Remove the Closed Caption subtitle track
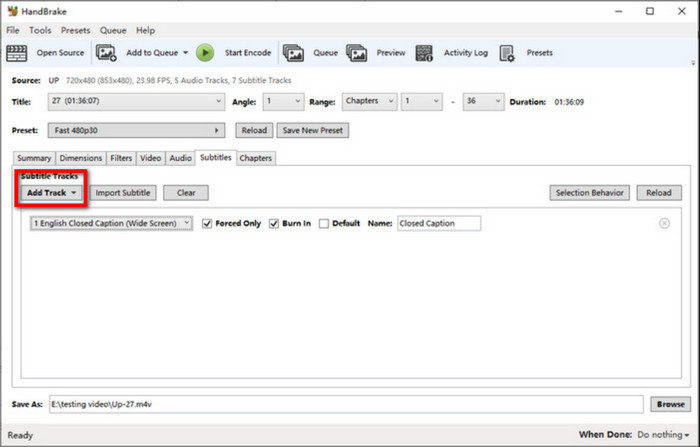Viewport: 700px width, 447px height. [664, 223]
